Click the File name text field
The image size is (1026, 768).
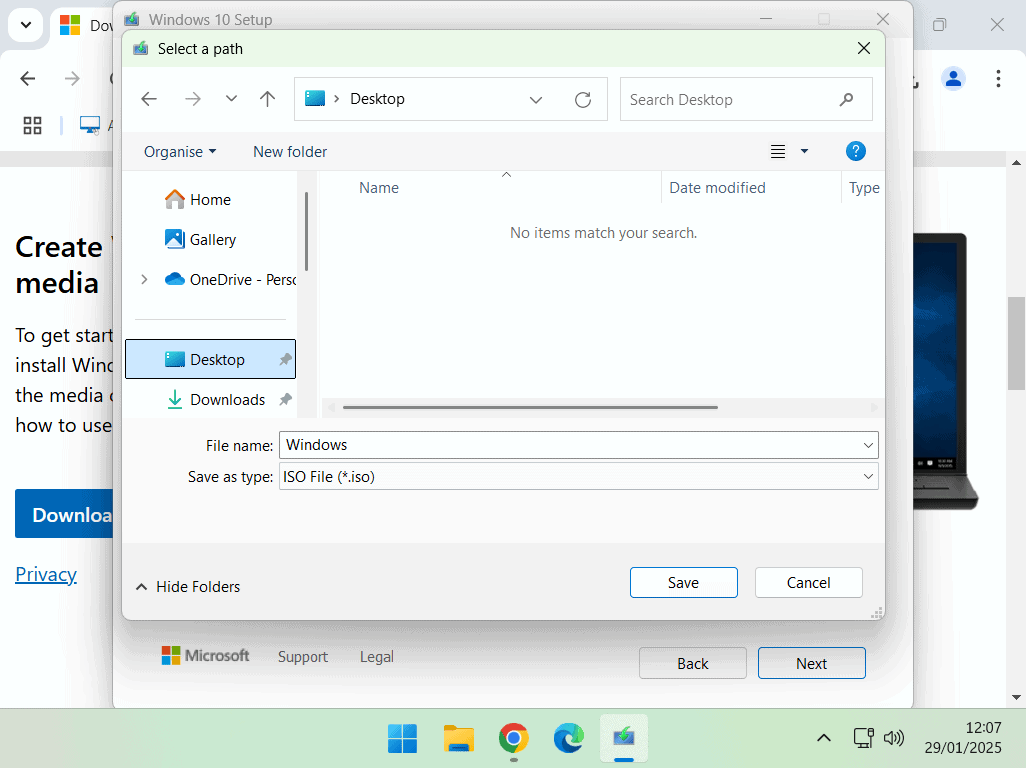(571, 445)
